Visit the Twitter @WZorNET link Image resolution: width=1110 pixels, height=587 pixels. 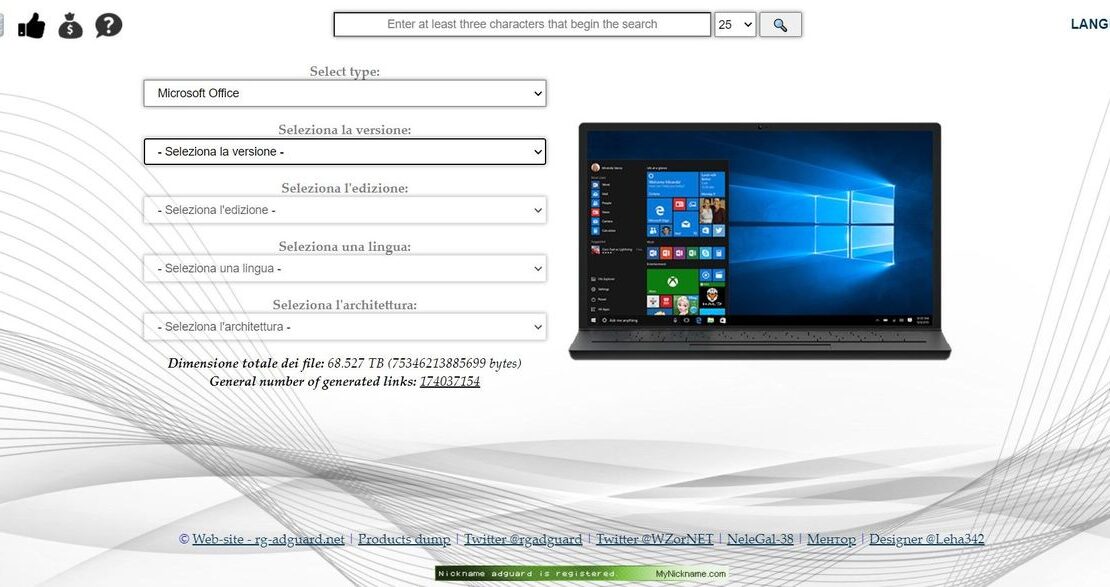click(x=655, y=539)
